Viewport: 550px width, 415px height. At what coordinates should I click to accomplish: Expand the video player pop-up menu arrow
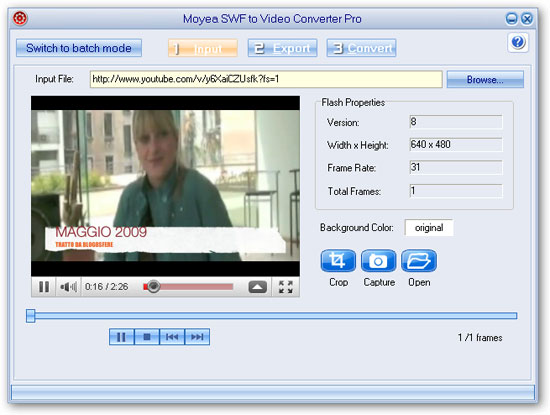(x=257, y=287)
